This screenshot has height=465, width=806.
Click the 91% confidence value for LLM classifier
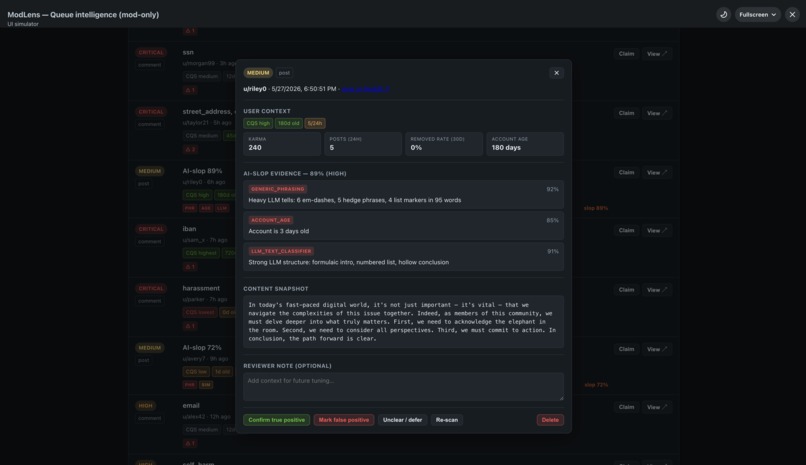[x=552, y=252]
